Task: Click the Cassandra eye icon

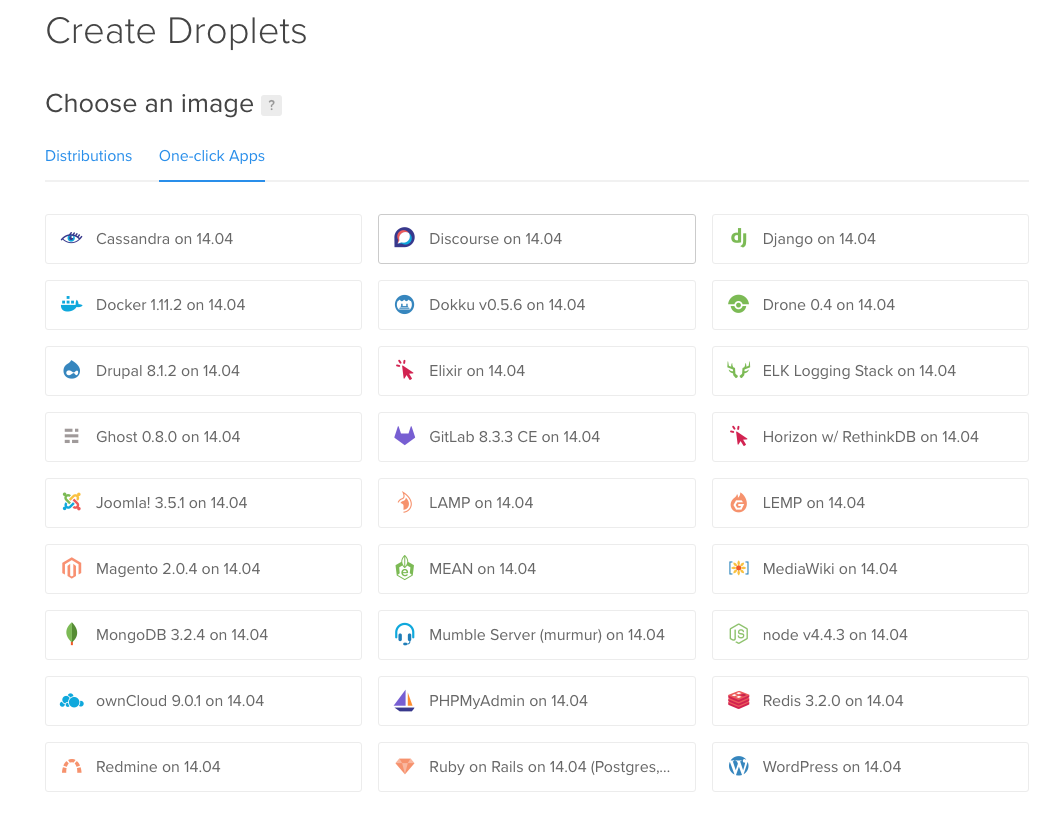Action: pos(72,238)
